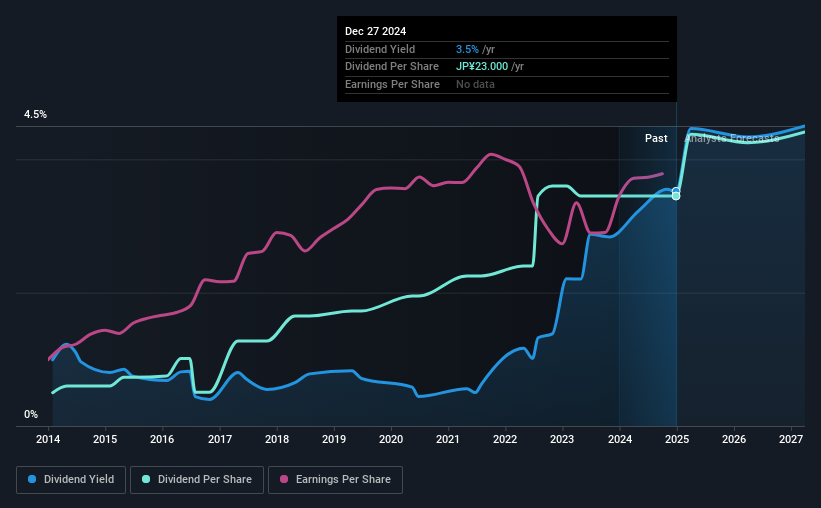Click the Dividend Yield tooltip row label
Screen dimensions: 821x508
point(380,49)
